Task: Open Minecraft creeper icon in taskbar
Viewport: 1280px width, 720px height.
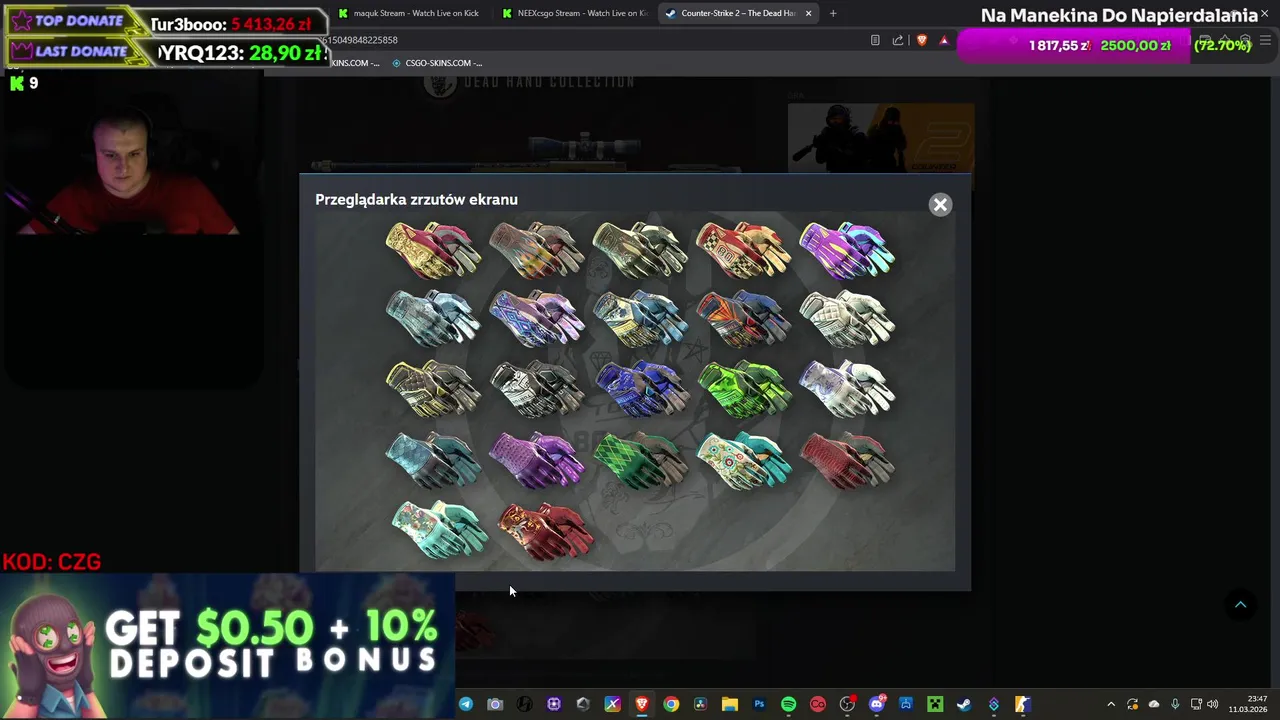Action: click(935, 705)
